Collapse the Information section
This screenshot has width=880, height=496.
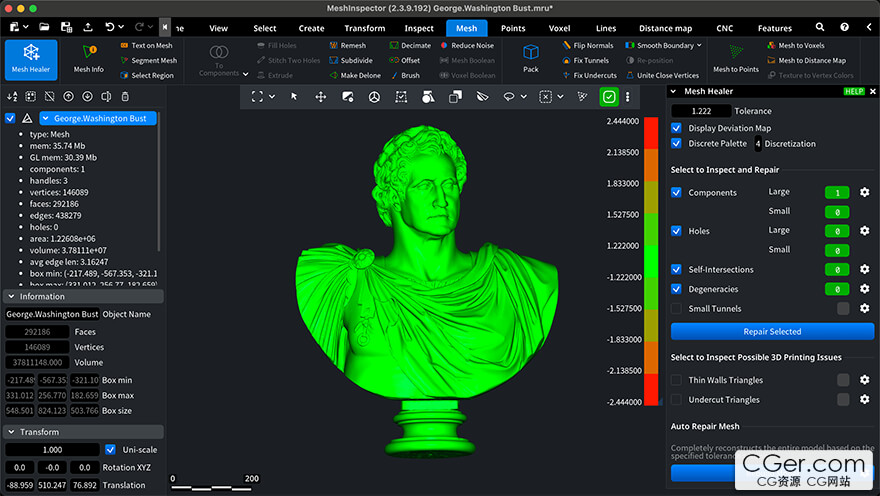click(12, 297)
